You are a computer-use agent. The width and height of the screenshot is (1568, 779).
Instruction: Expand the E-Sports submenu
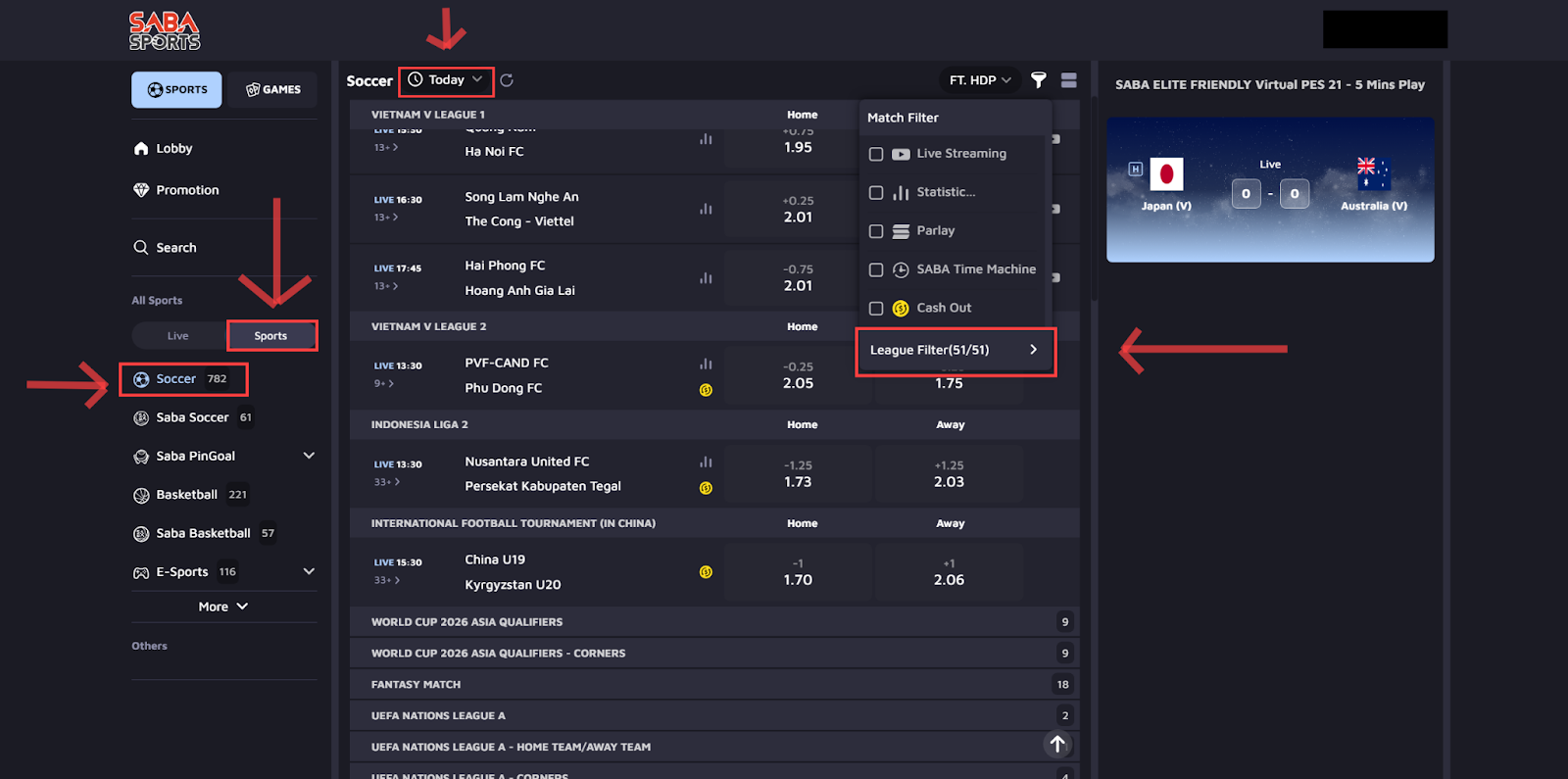(309, 571)
